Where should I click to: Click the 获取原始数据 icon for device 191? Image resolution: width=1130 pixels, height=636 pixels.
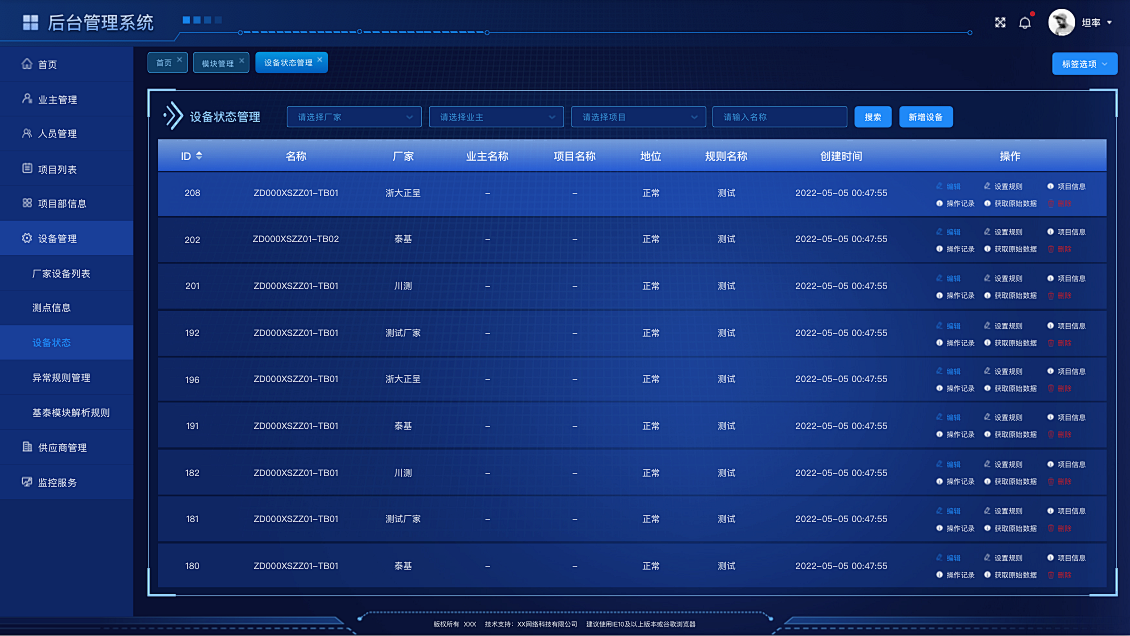click(988, 435)
